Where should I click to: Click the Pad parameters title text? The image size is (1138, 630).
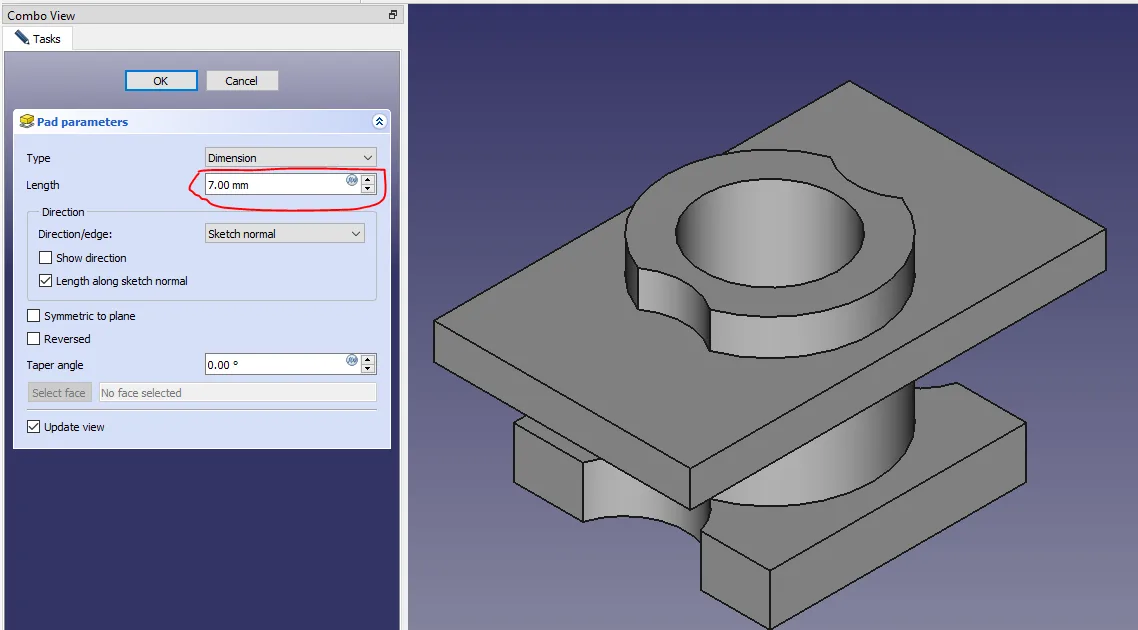tap(83, 122)
